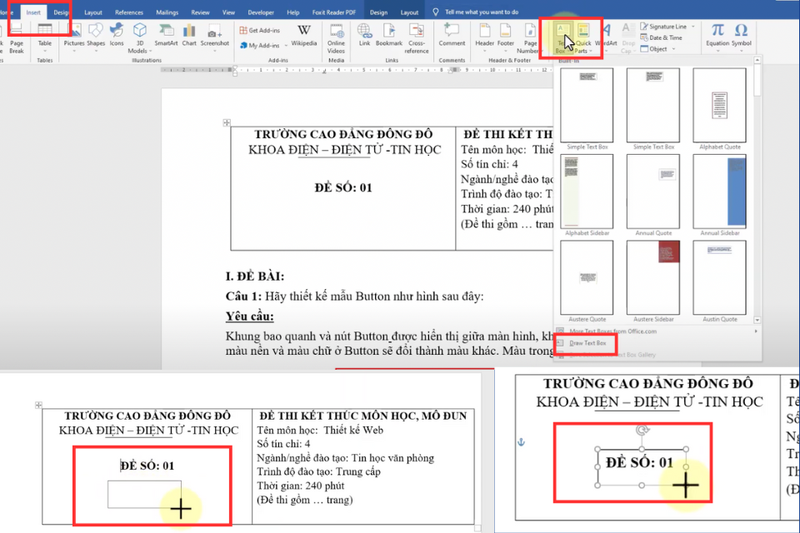The height and width of the screenshot is (533, 800).
Task: Click the Chart icon
Action: pyautogui.click(x=188, y=35)
